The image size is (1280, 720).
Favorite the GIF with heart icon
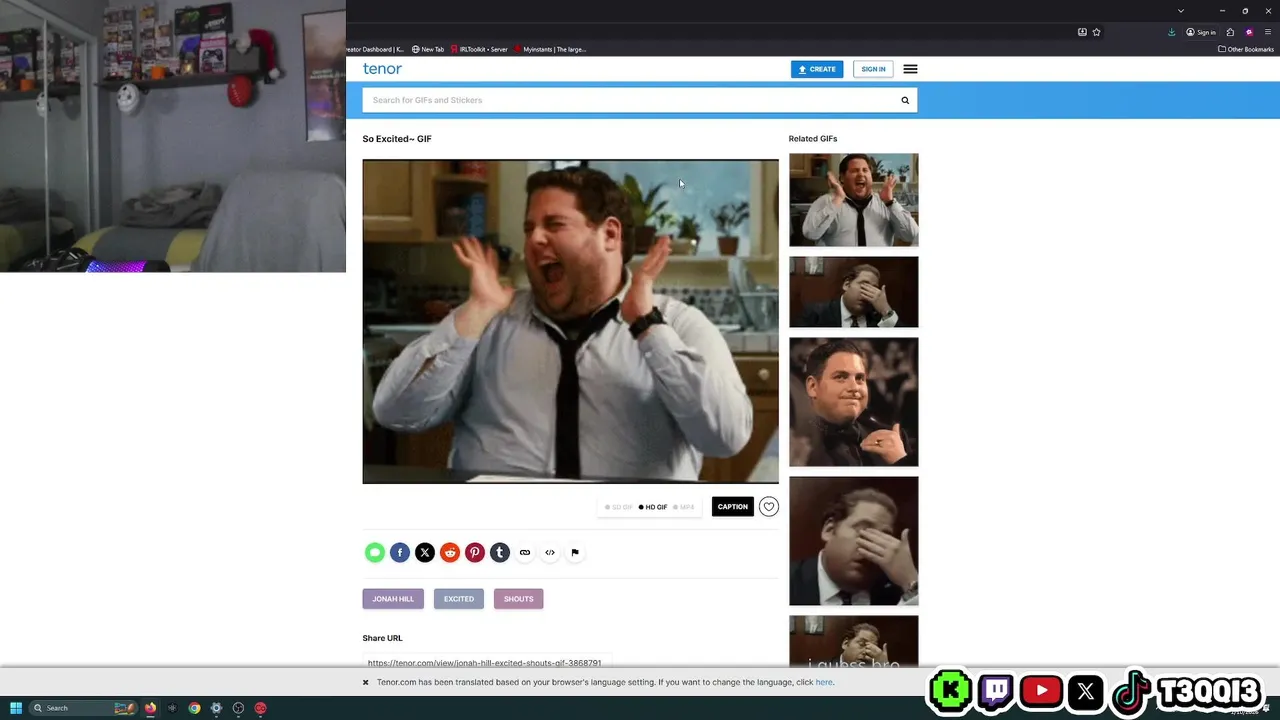[x=768, y=507]
